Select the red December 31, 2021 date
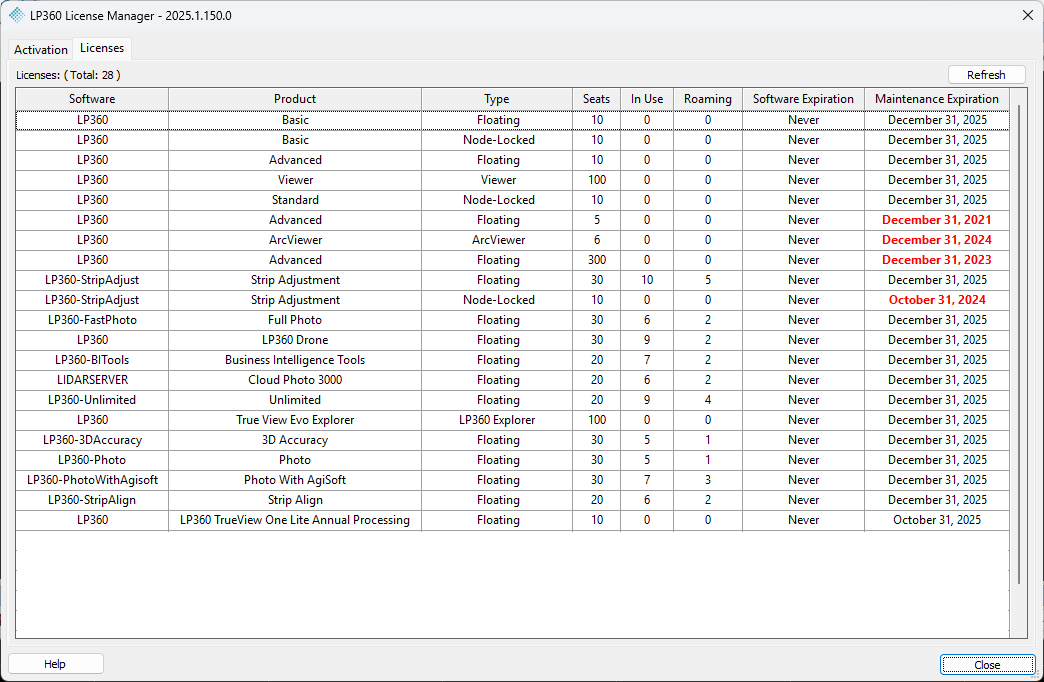The width and height of the screenshot is (1044, 682). pos(937,220)
